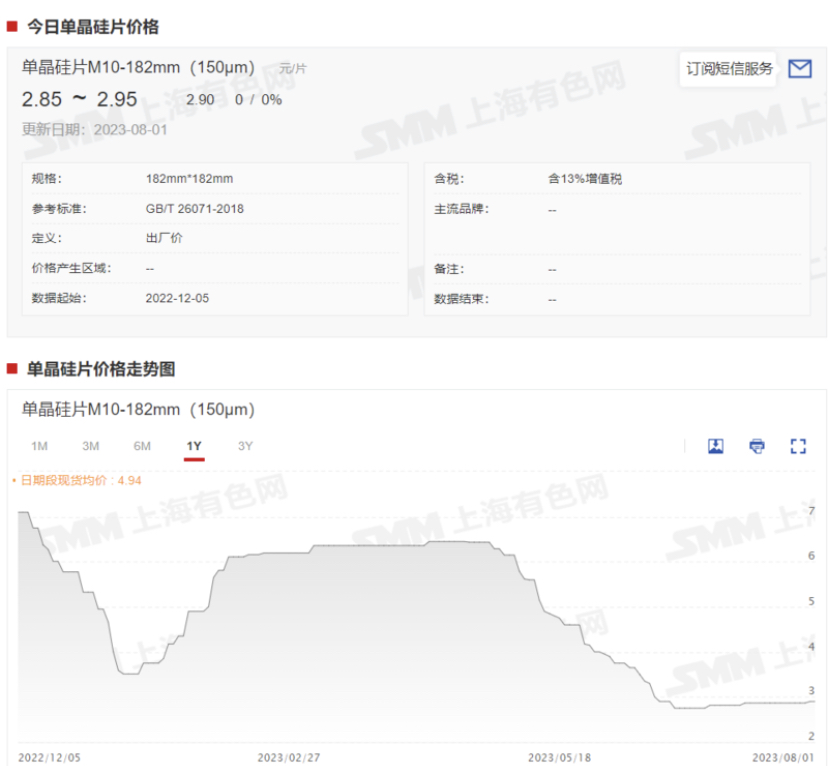Viewport: 828px width, 766px height.
Task: Expand the chart to fullscreen
Action: click(x=798, y=446)
